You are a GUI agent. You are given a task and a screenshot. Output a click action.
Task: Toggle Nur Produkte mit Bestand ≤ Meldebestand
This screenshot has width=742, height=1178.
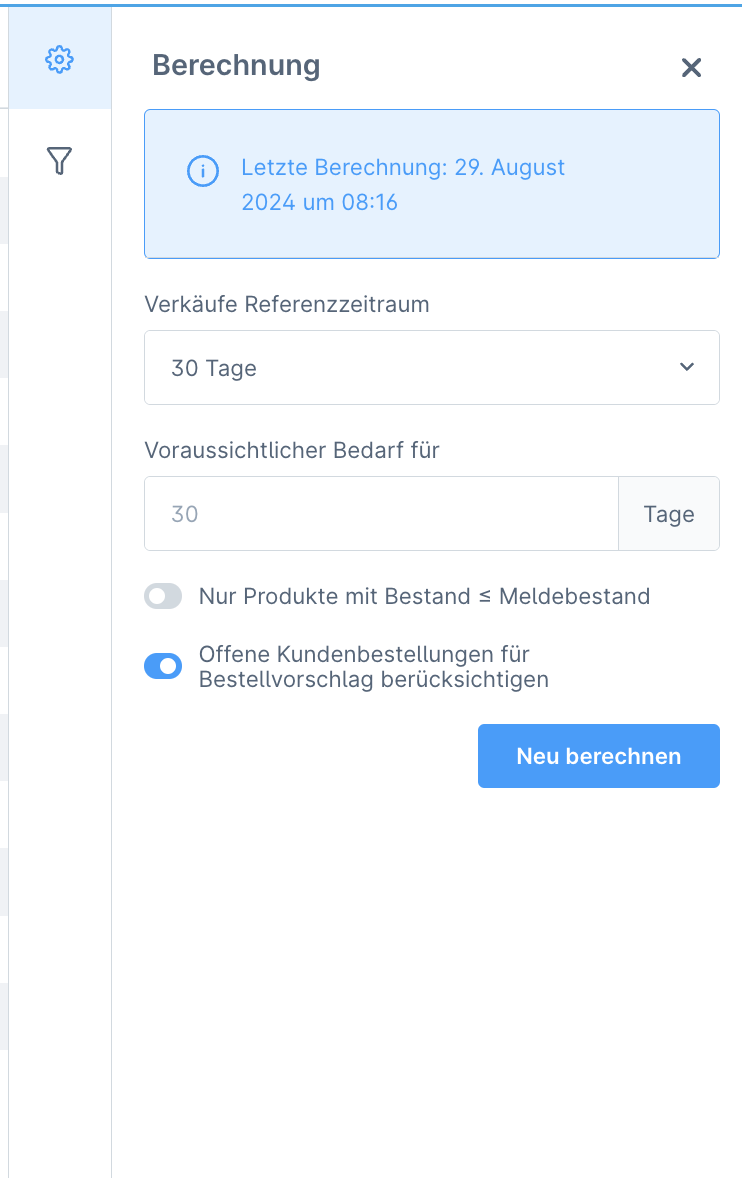(x=163, y=596)
